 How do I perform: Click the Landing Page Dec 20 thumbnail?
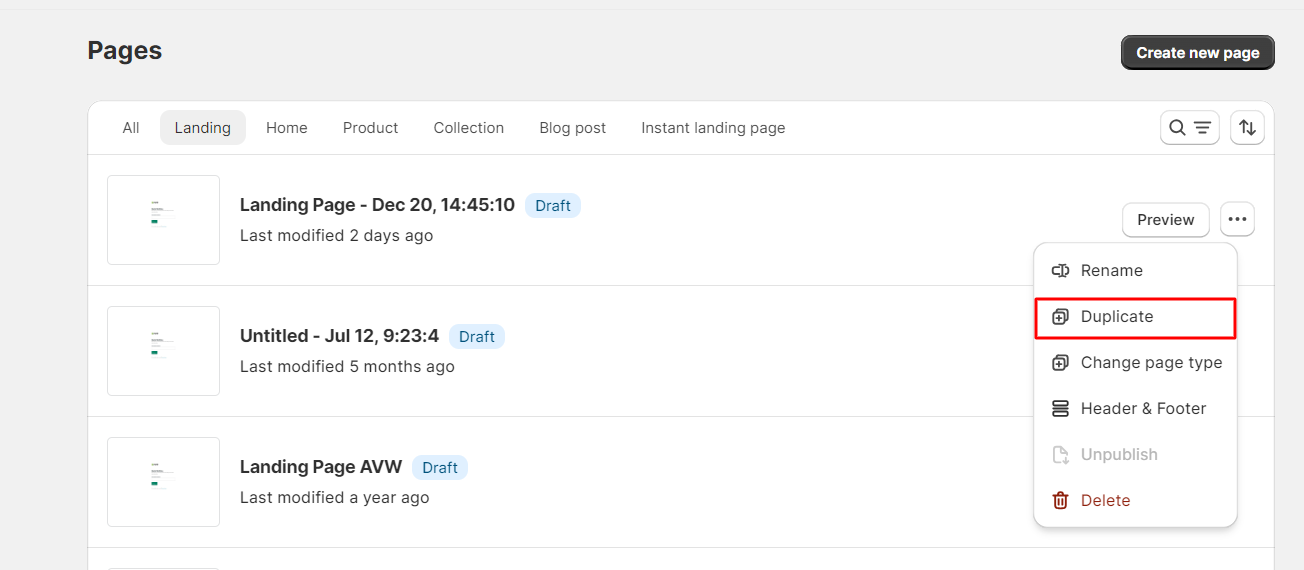point(163,220)
